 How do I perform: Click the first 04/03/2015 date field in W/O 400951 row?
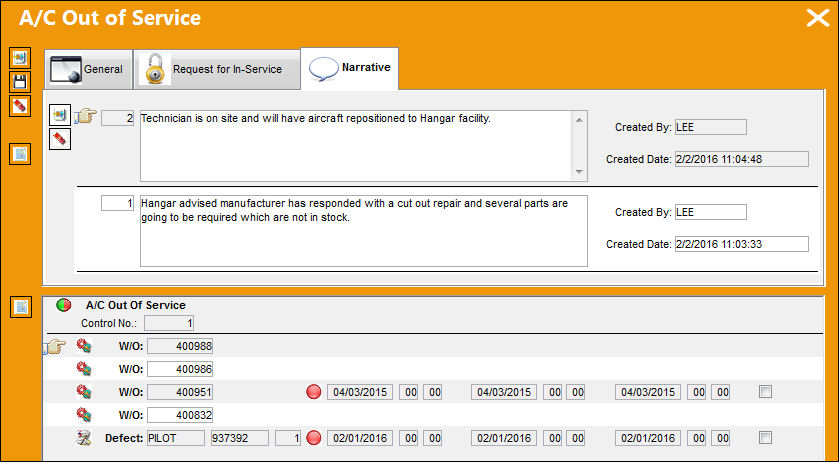point(360,392)
